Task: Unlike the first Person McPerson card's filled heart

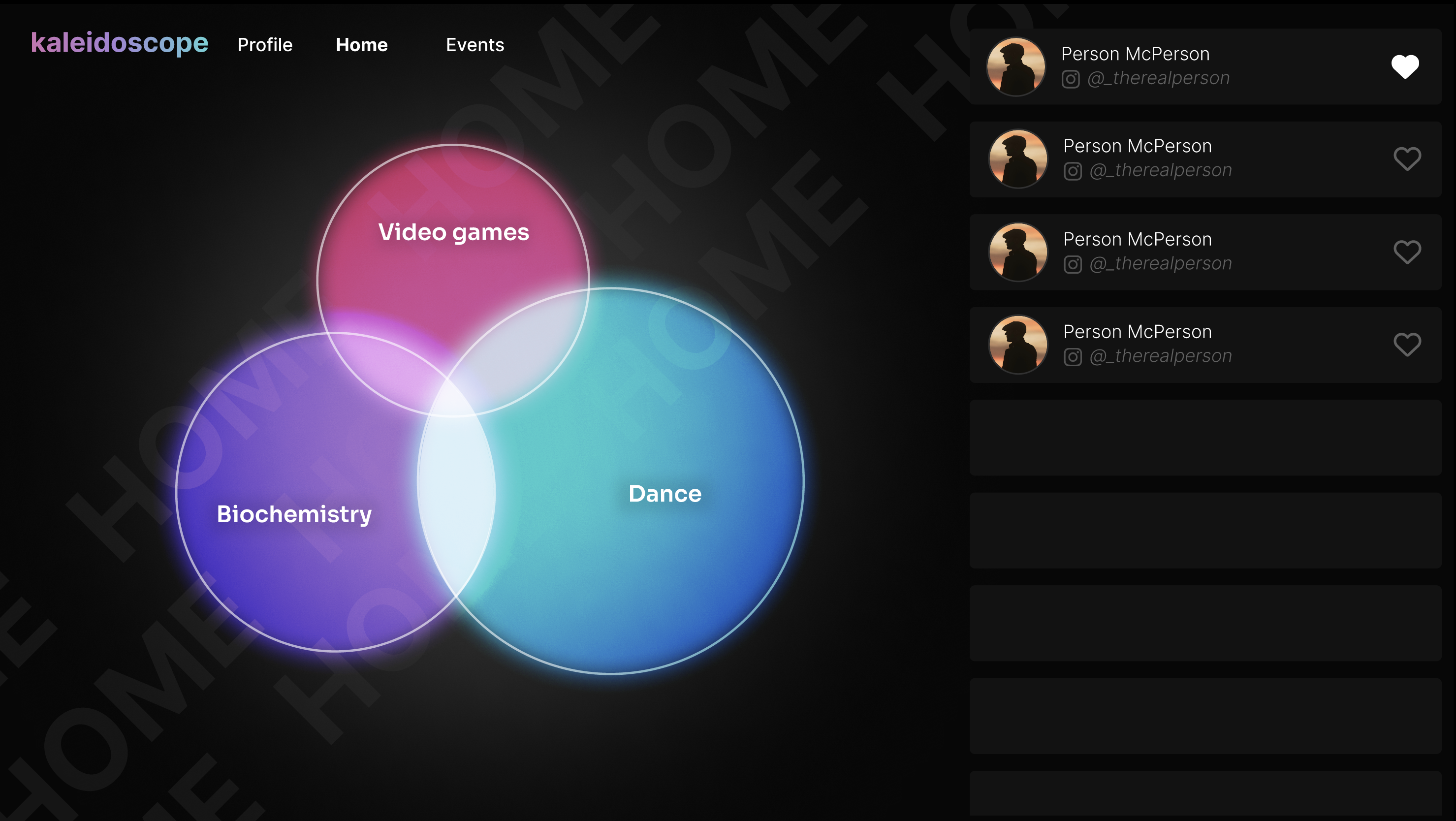Action: (x=1405, y=66)
